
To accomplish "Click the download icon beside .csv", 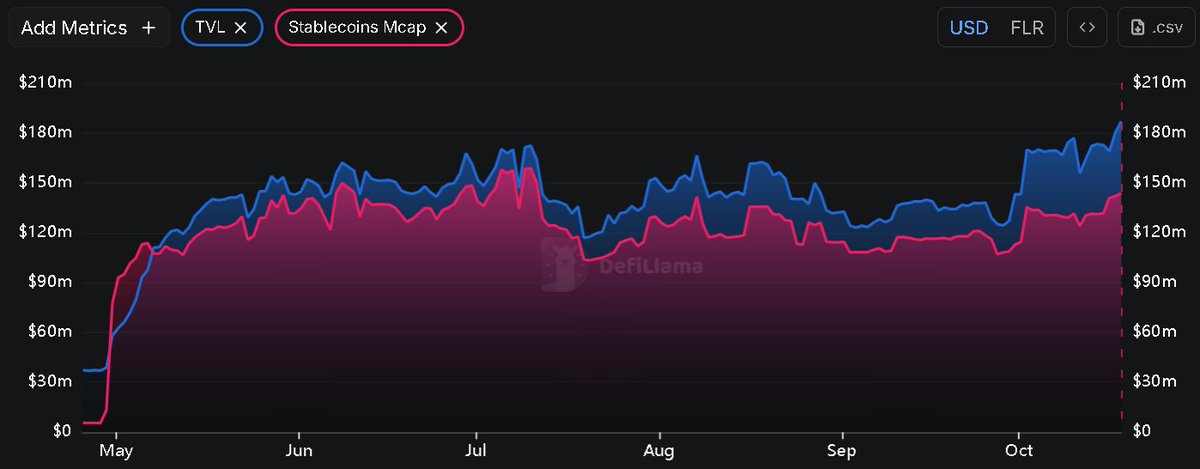I will pos(1138,28).
